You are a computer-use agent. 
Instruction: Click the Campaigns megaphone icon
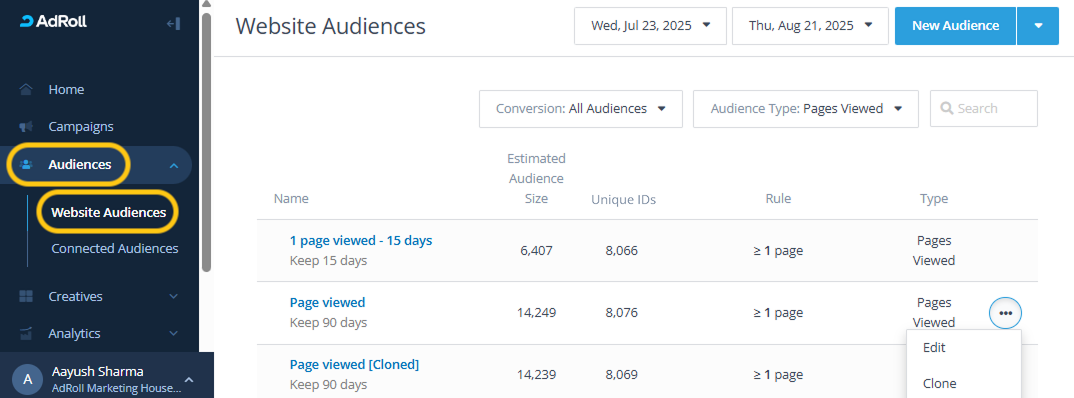pyautogui.click(x=26, y=127)
